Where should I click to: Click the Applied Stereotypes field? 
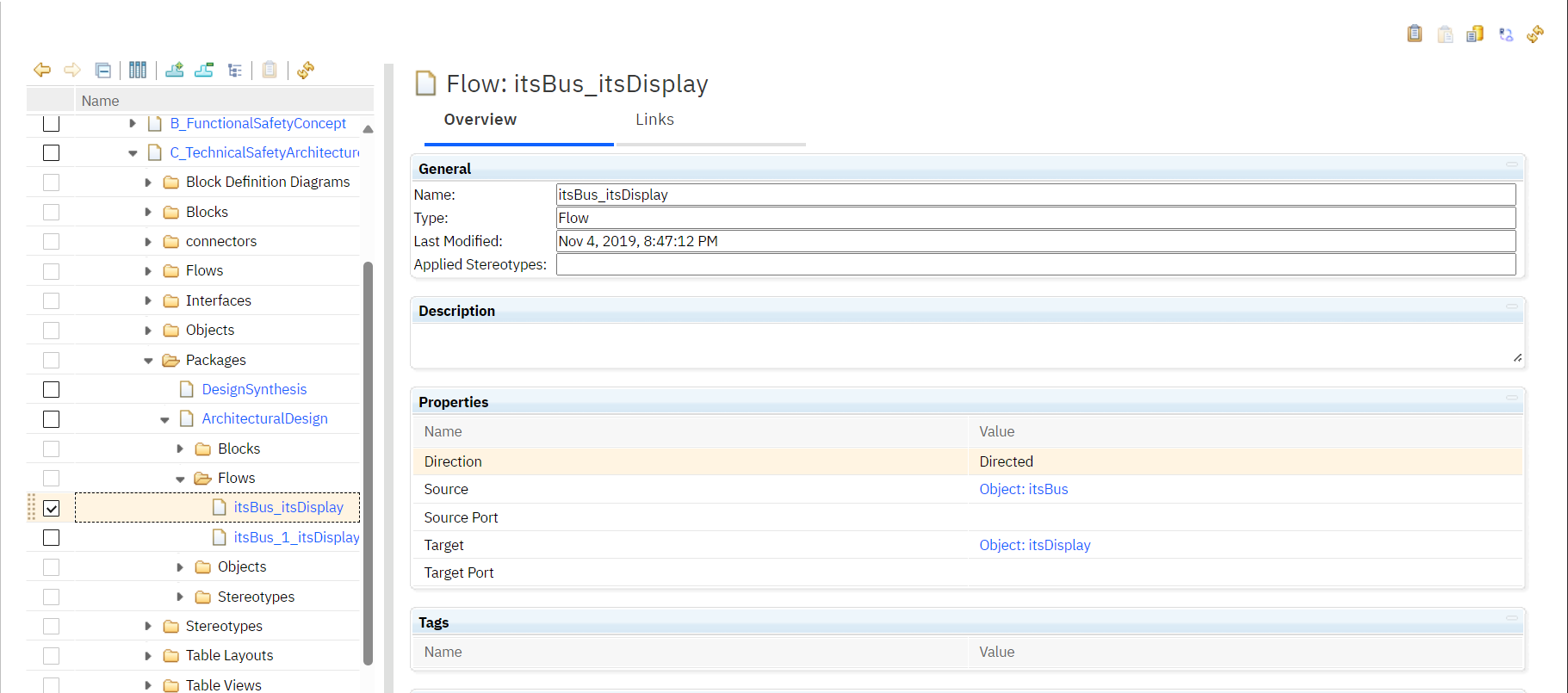(1036, 264)
